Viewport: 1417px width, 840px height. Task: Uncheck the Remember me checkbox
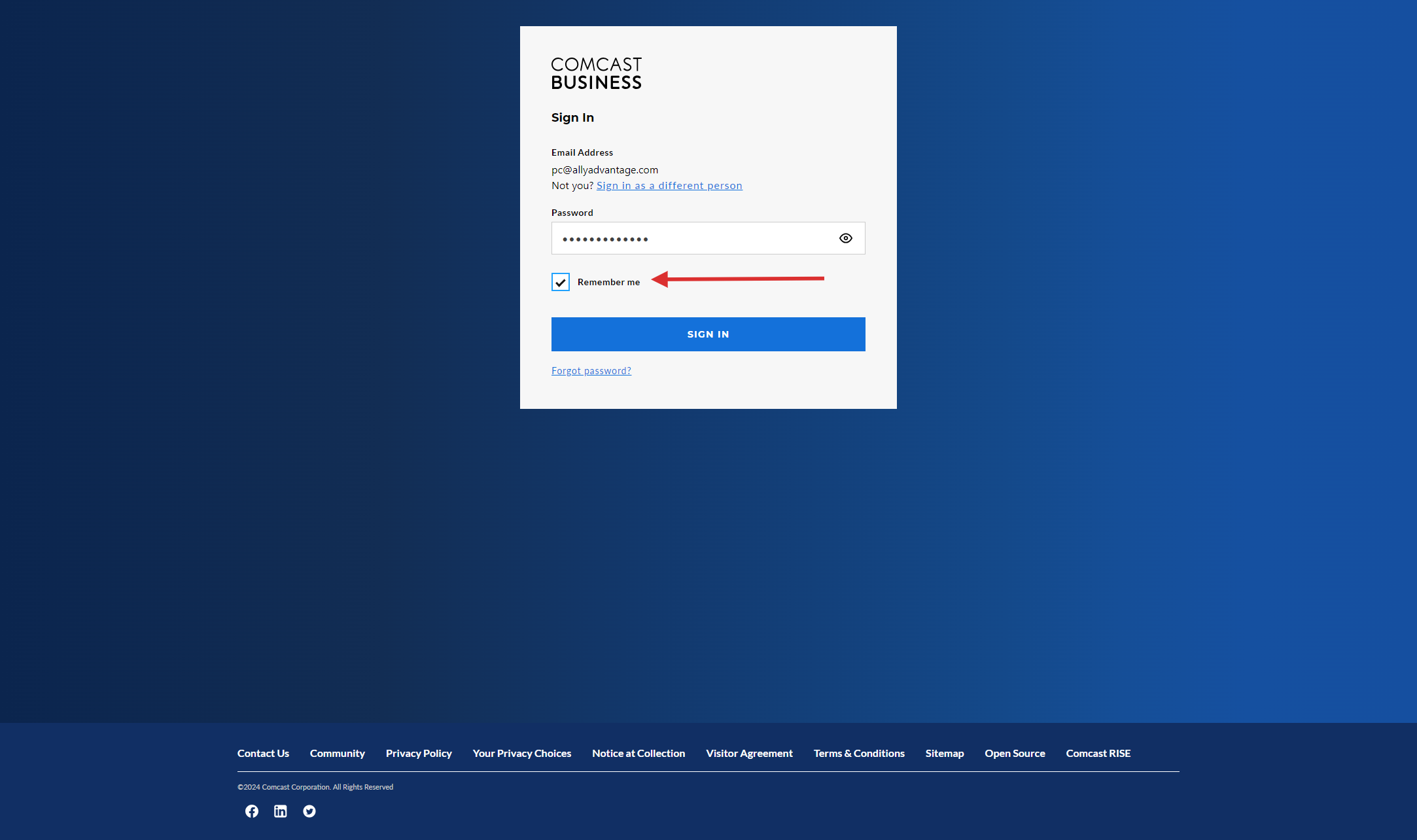point(561,282)
